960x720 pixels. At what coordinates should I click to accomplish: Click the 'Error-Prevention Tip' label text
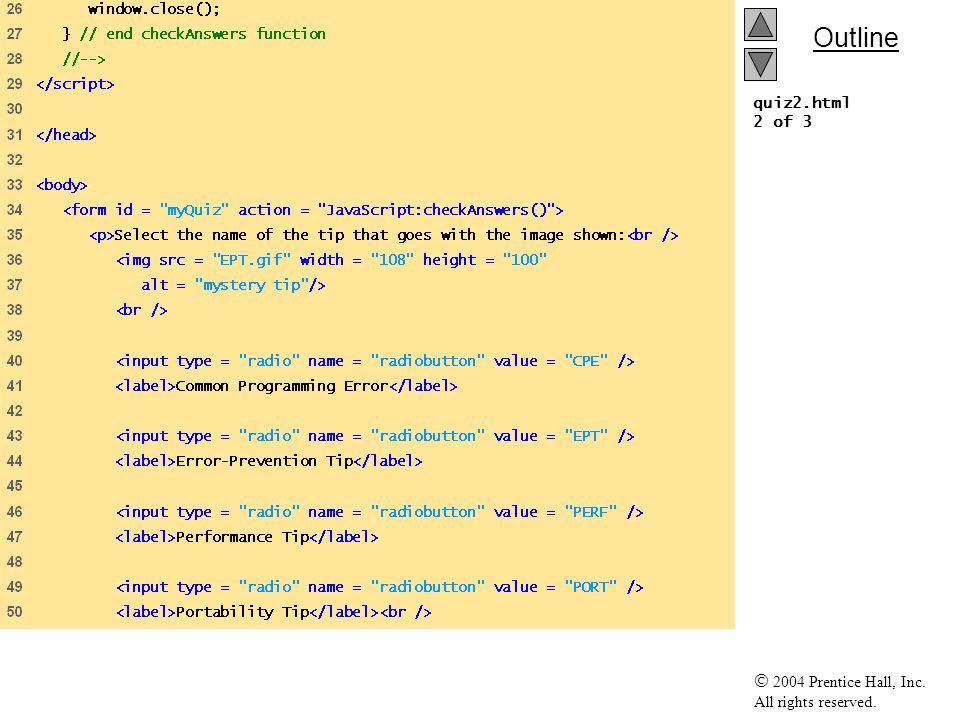tap(264, 461)
